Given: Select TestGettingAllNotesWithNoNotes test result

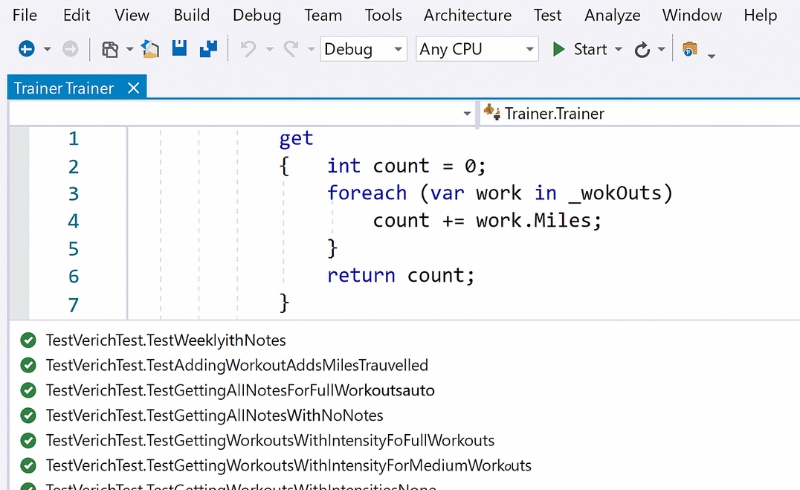Looking at the screenshot, I should coord(214,415).
